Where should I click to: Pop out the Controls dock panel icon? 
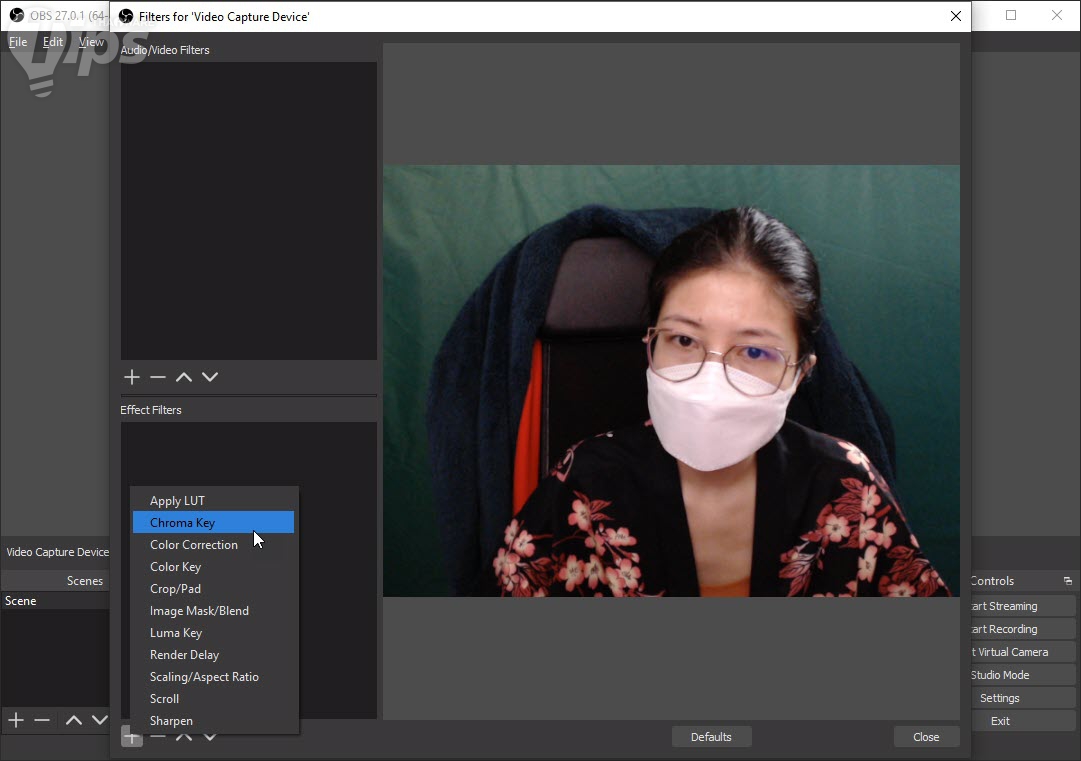click(1067, 581)
